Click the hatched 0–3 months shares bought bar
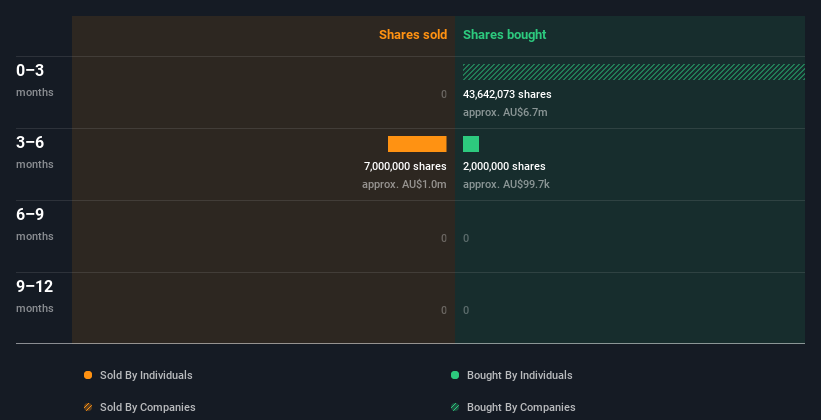This screenshot has height=420, width=821. tap(634, 72)
